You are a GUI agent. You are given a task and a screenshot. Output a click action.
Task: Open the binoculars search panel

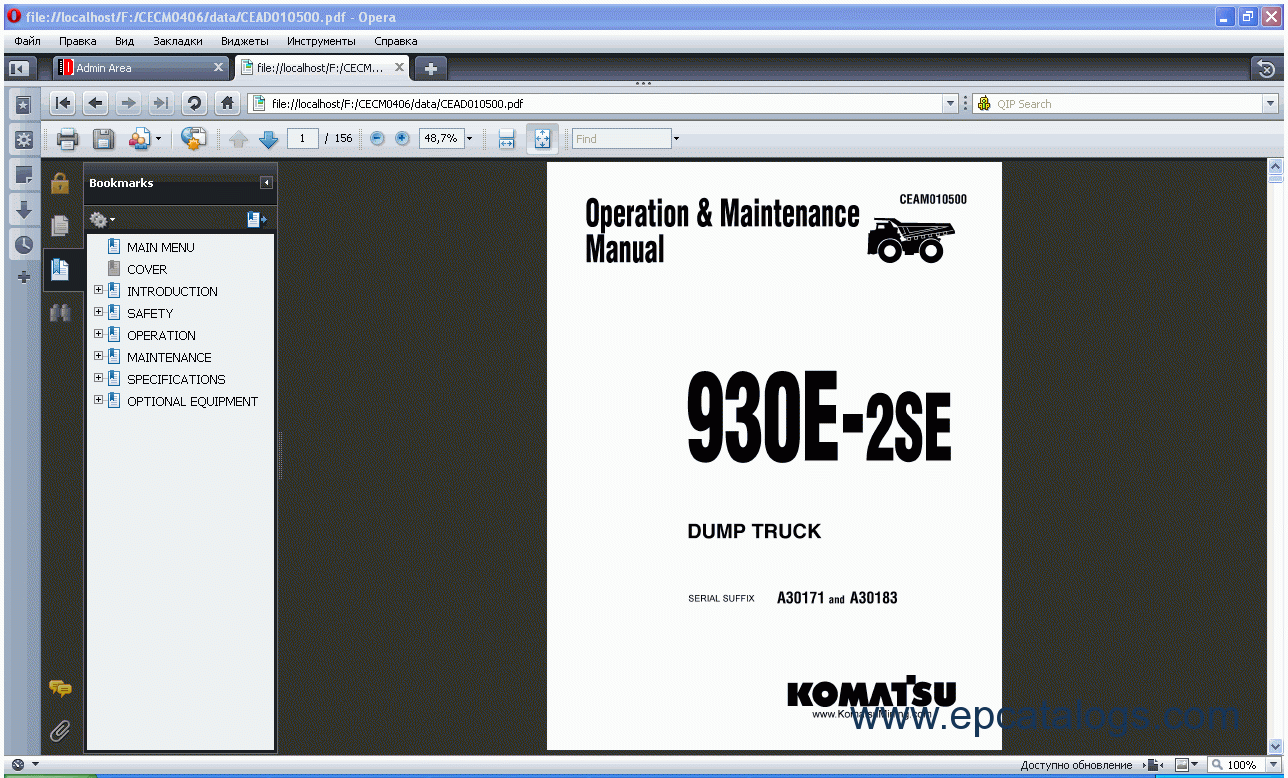pos(60,312)
